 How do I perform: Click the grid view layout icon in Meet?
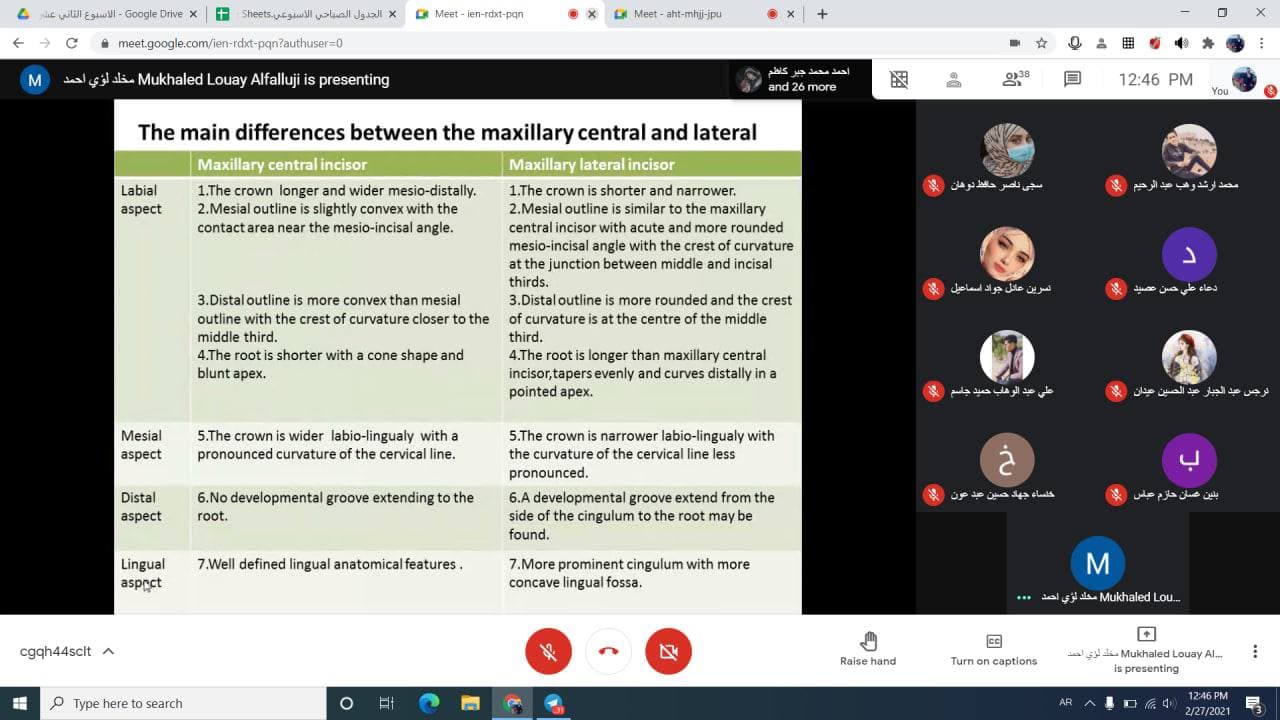coord(899,80)
